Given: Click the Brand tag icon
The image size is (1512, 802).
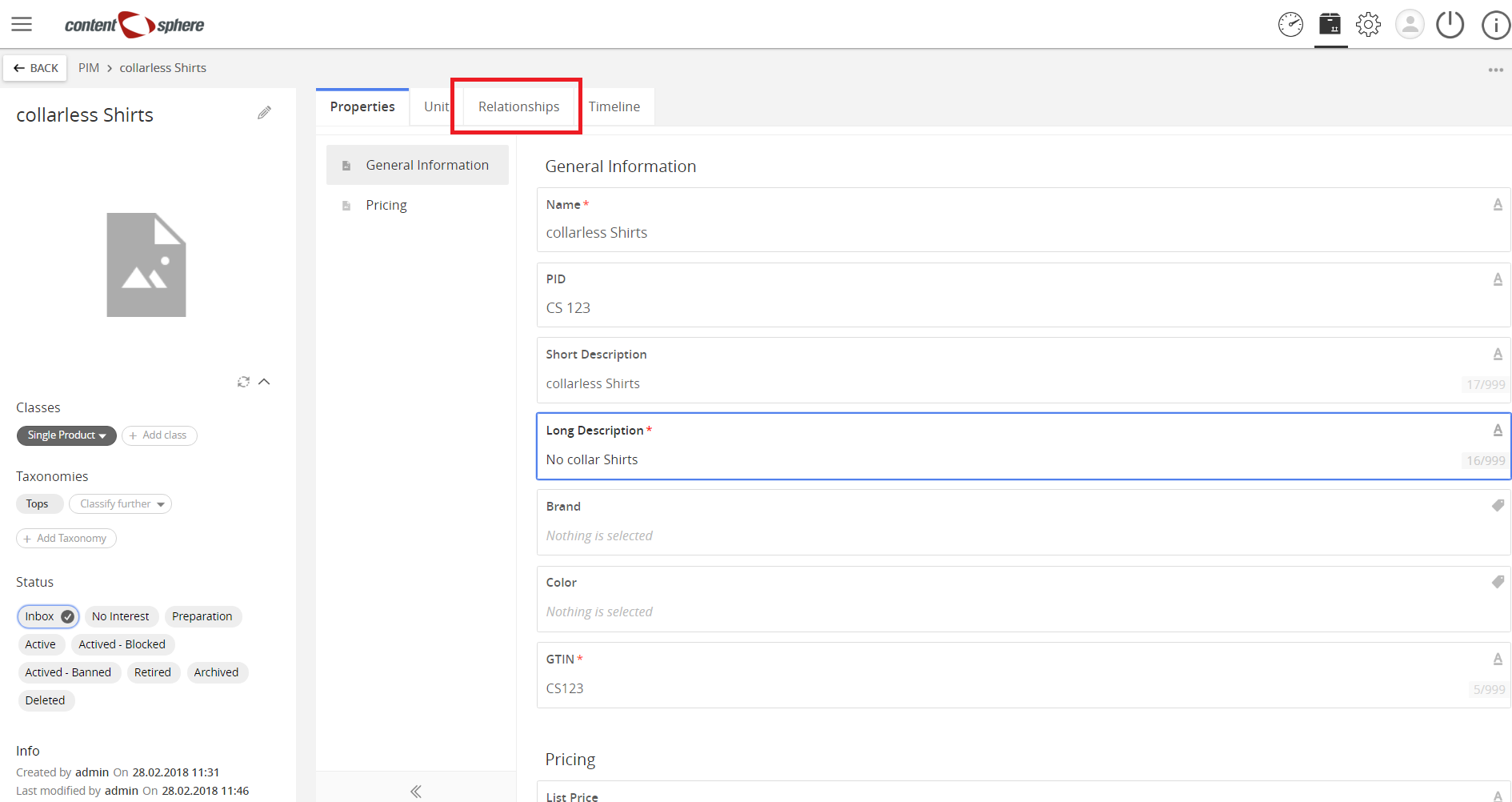Looking at the screenshot, I should pyautogui.click(x=1498, y=506).
